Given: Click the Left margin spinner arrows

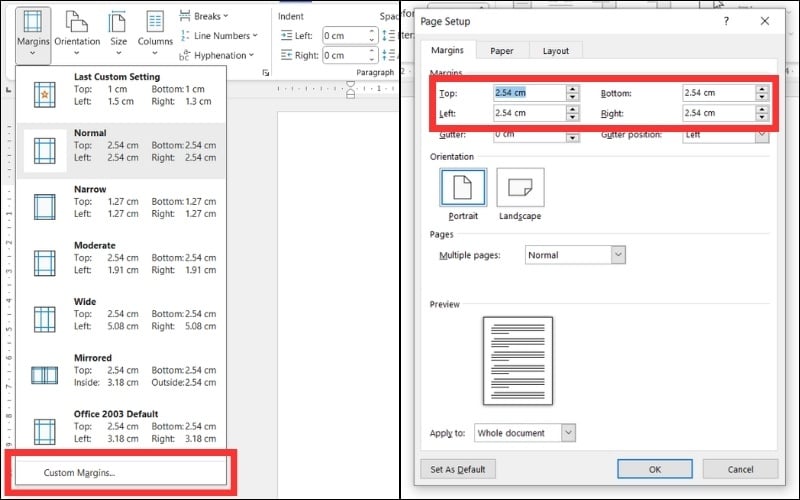Looking at the screenshot, I should (573, 113).
